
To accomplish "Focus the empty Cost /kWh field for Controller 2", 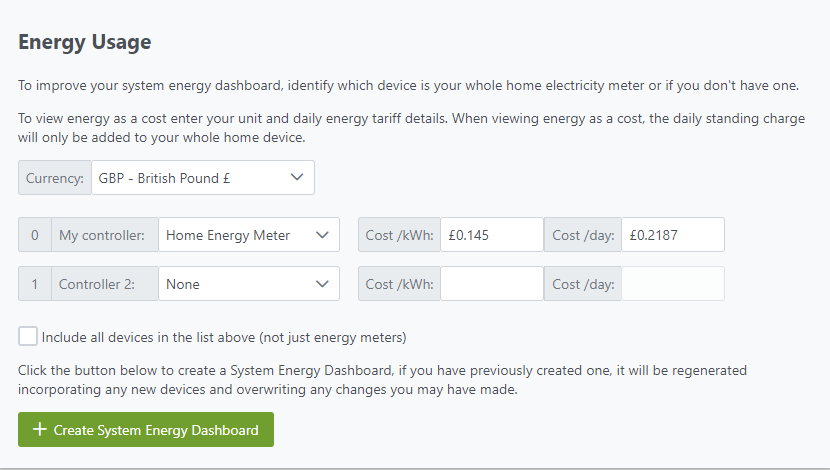I will click(x=491, y=284).
